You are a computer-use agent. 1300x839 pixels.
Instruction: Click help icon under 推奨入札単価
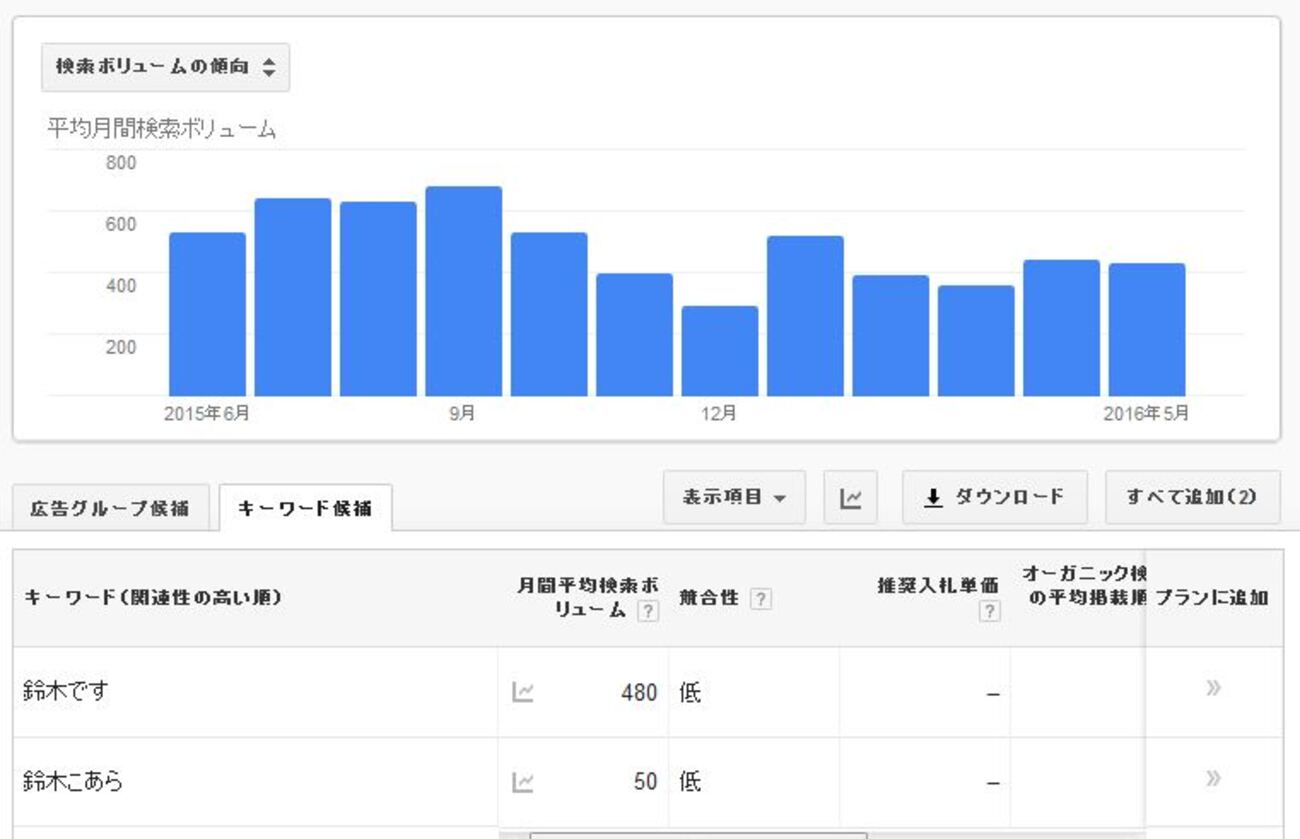click(989, 612)
